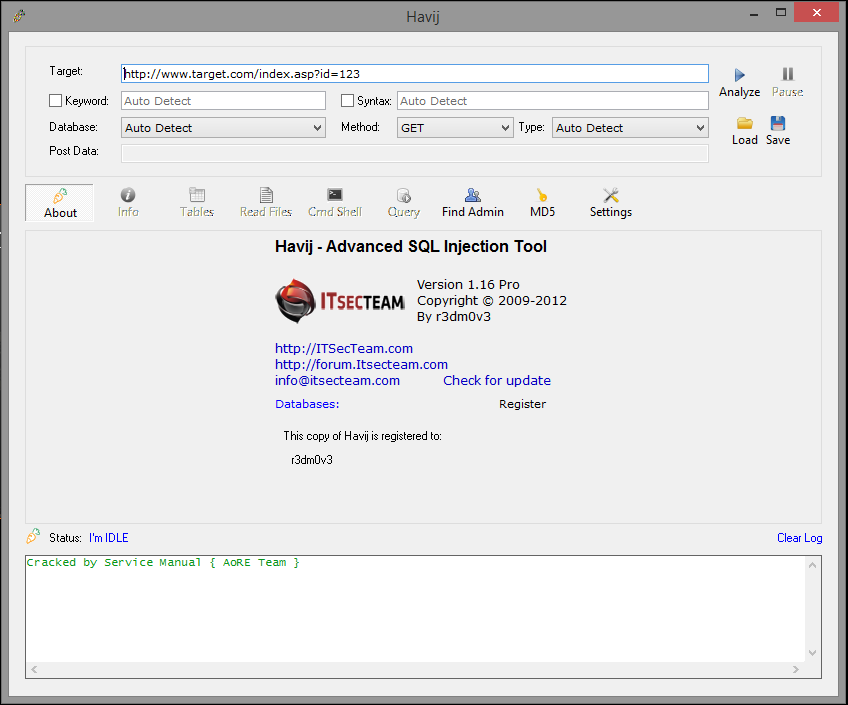Viewport: 848px width, 705px height.
Task: Open the Tables tab
Action: [x=197, y=203]
